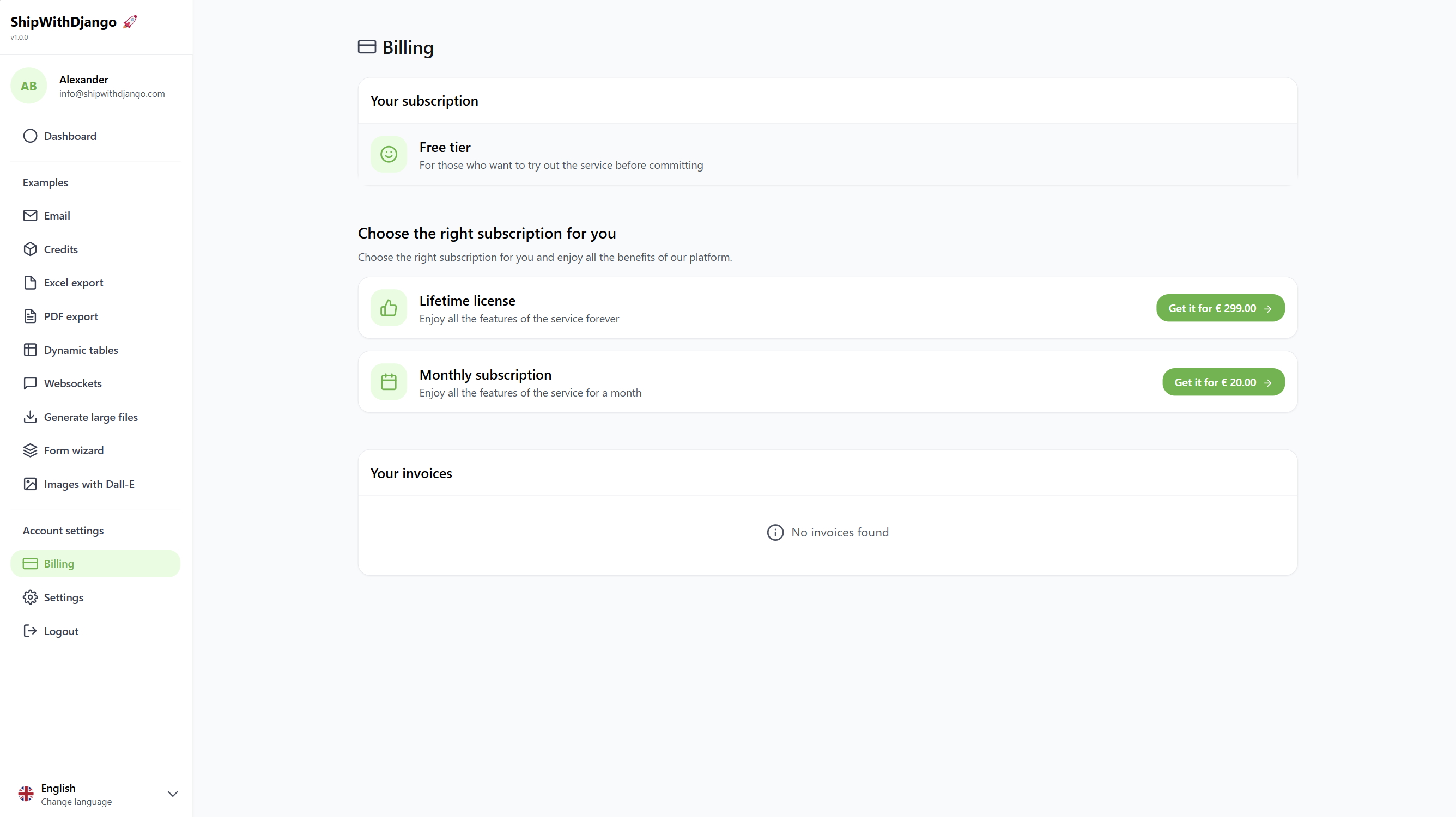Image resolution: width=1456 pixels, height=817 pixels.
Task: Click the PDF export icon
Action: [30, 316]
